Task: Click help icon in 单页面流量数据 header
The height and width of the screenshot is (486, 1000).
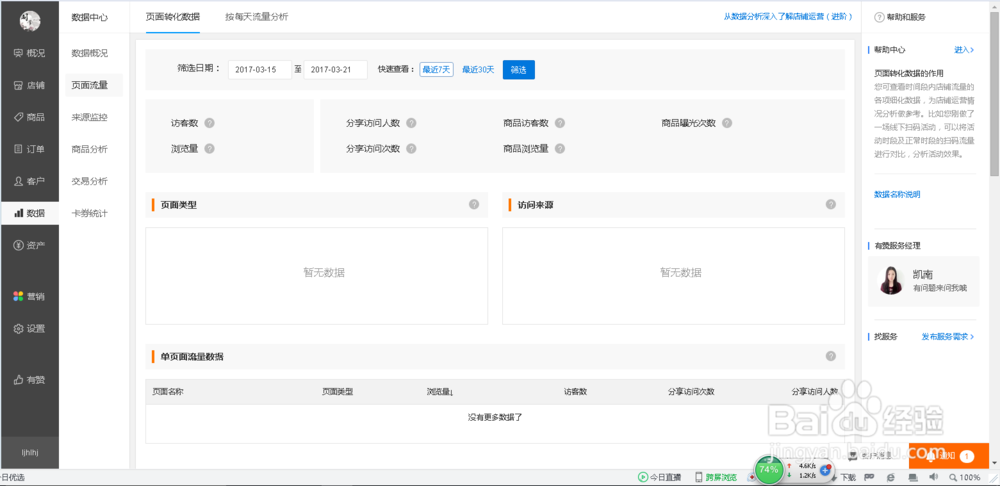Action: click(x=830, y=356)
